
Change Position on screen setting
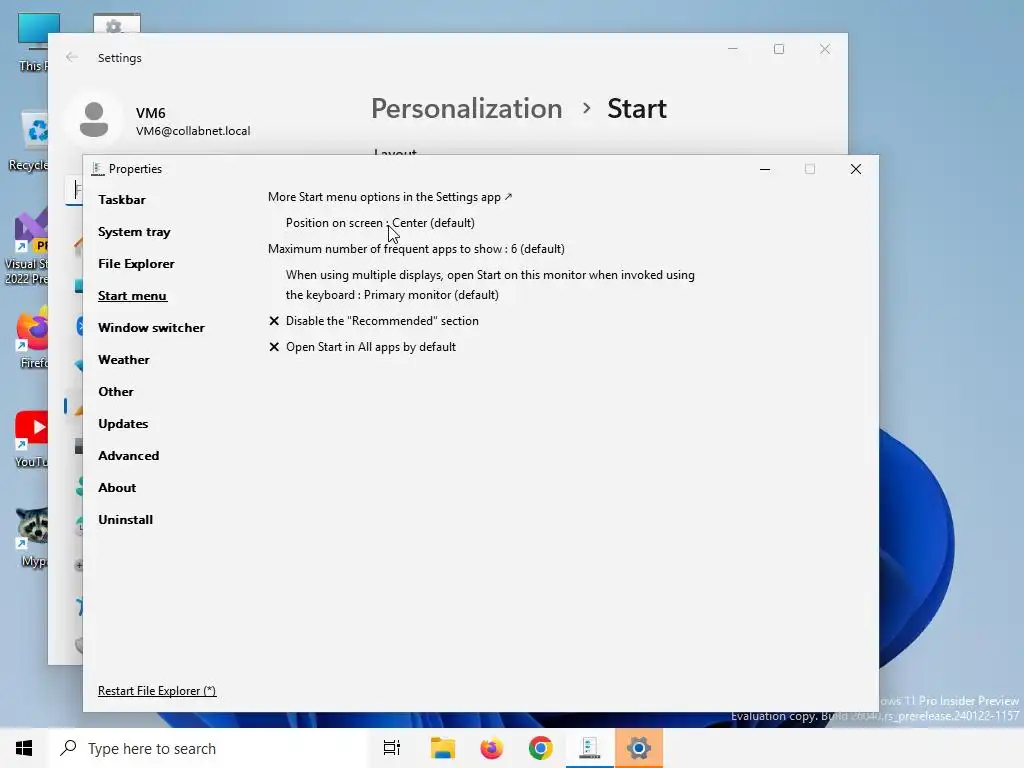(x=380, y=223)
